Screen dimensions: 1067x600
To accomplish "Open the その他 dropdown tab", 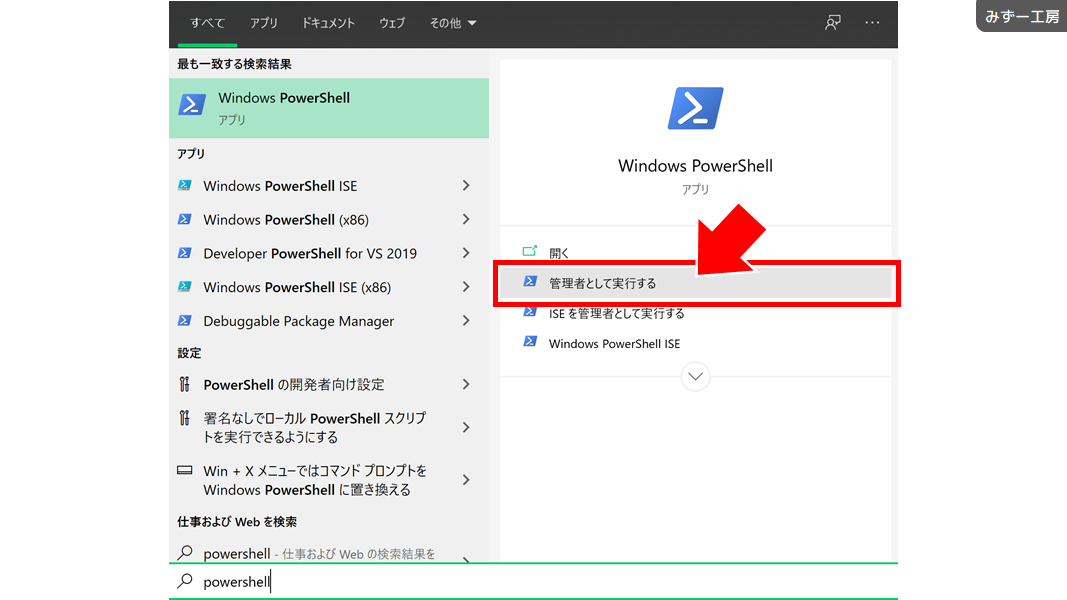I will [453, 23].
